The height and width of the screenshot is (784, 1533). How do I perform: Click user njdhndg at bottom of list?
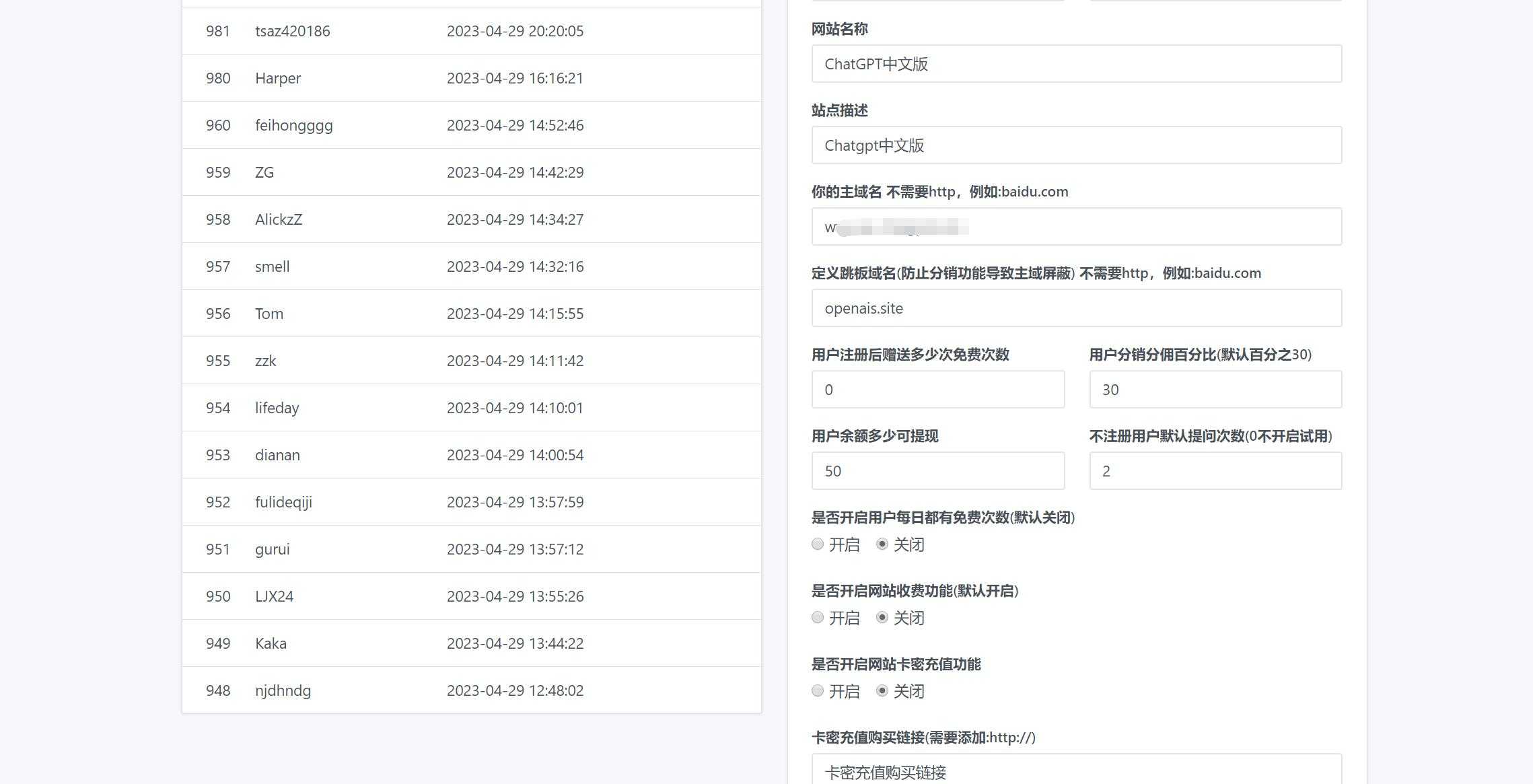pos(471,690)
